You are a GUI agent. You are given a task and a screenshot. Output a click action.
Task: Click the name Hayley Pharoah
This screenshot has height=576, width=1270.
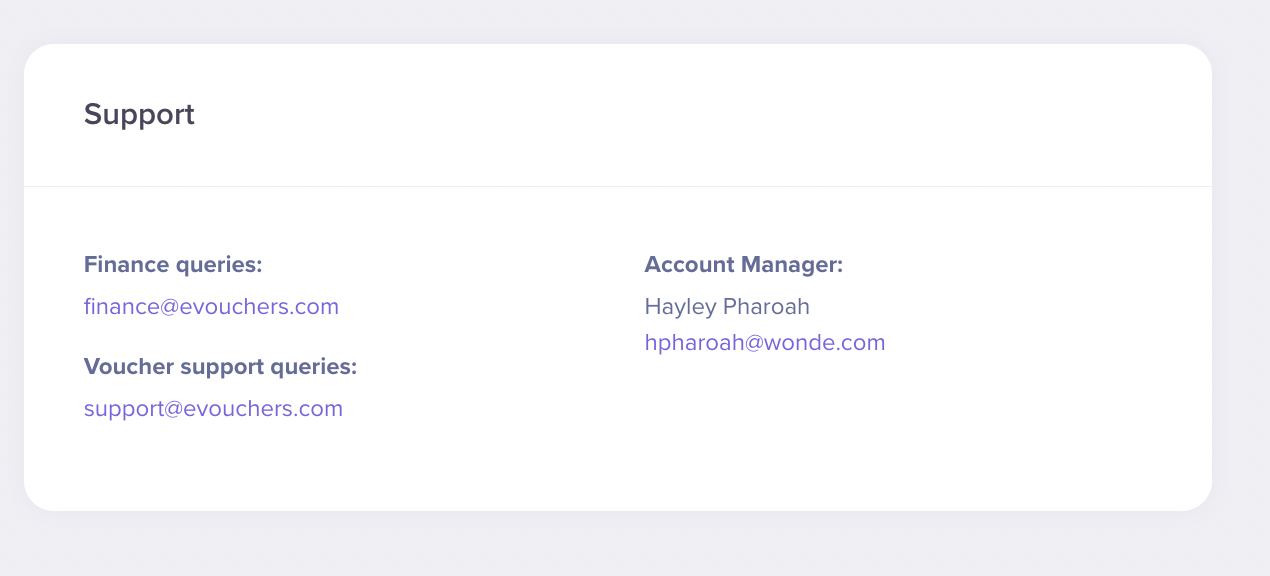[727, 306]
